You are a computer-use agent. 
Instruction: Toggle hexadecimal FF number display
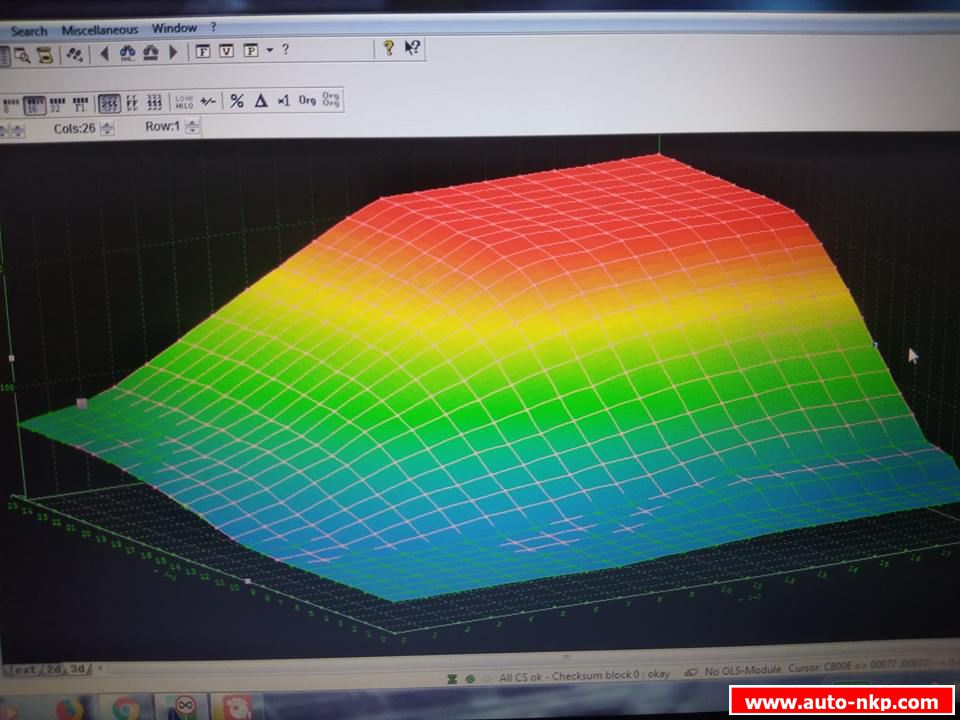click(x=132, y=103)
